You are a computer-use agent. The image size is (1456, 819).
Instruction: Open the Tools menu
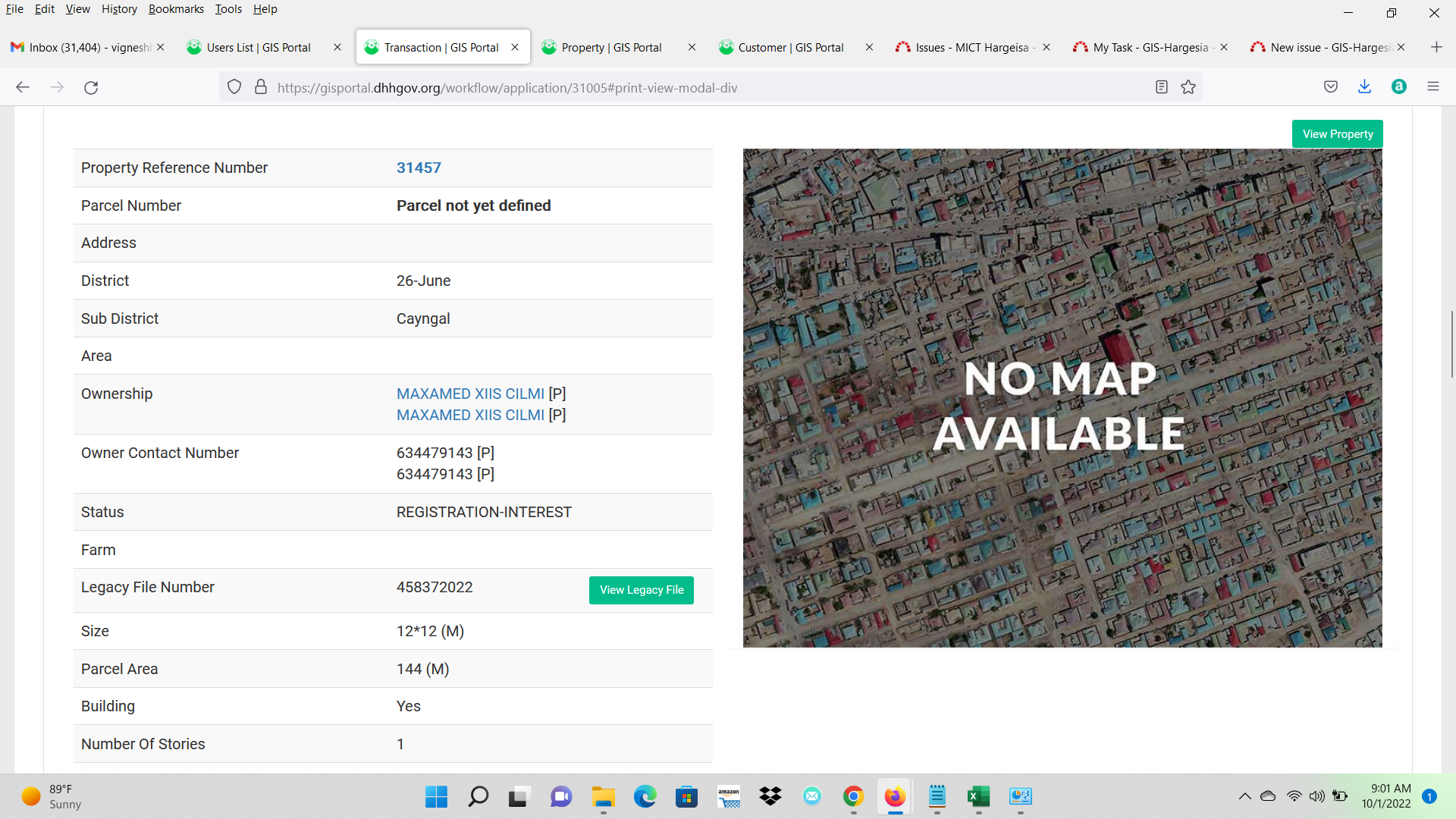click(x=228, y=9)
